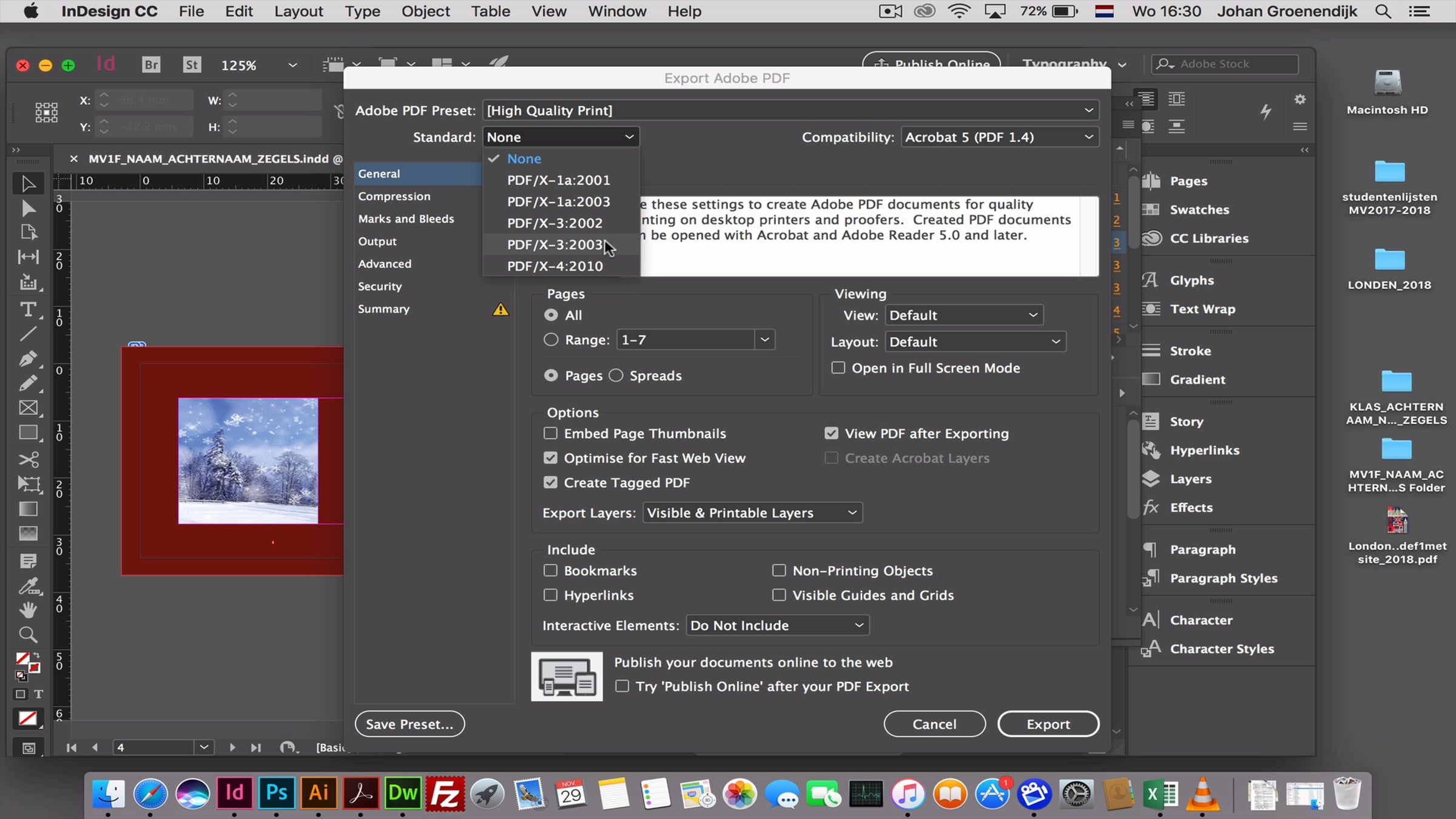Screen dimensions: 1456x819
Task: Switch to the Marks and Bleeds section
Action: coord(406,218)
